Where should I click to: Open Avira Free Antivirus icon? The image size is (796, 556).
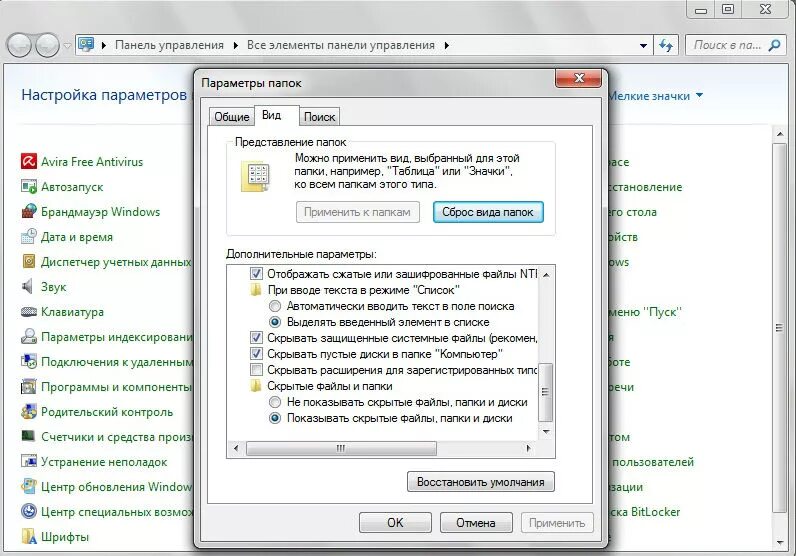(x=28, y=161)
